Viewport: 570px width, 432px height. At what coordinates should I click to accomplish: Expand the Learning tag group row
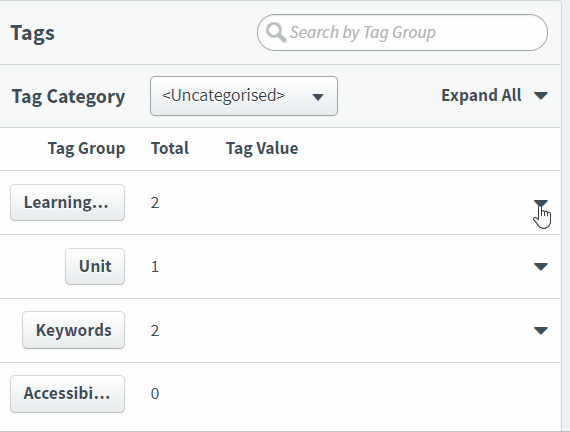tap(541, 203)
